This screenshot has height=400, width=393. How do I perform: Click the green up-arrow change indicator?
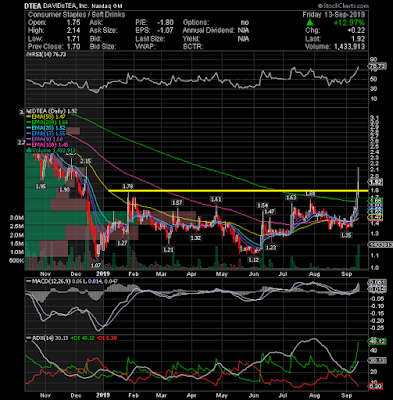310,22
